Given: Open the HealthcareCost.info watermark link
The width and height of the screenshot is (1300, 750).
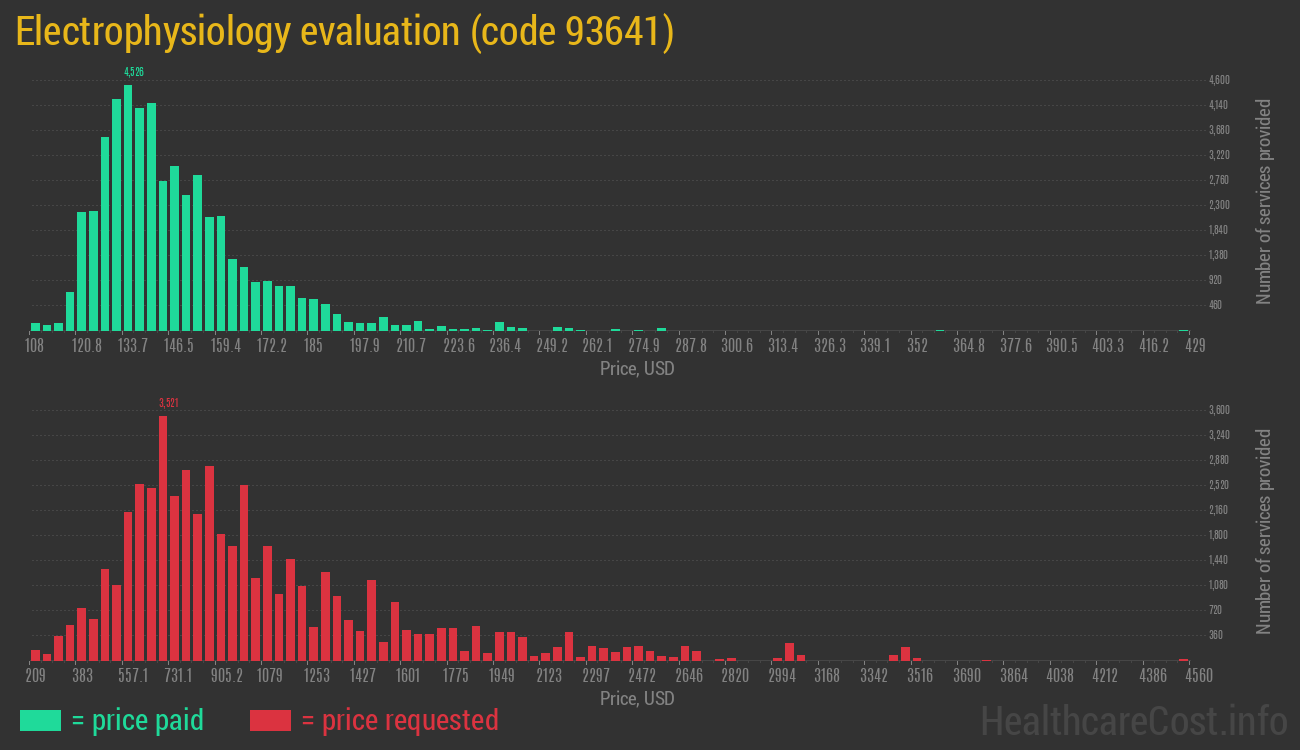Looking at the screenshot, I should point(1133,720).
